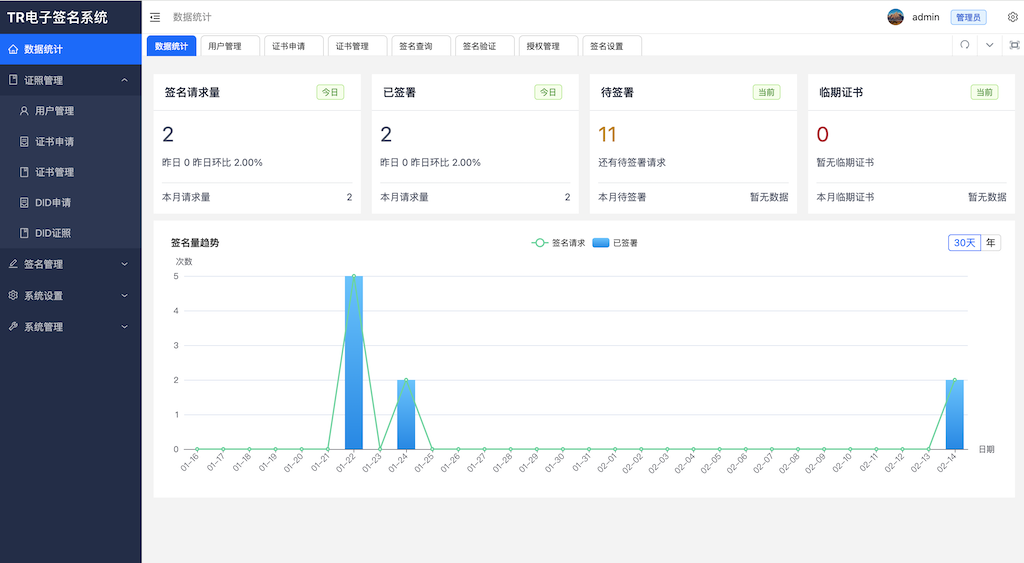
Task: Click the 系统管理 wrench icon
Action: (13, 327)
